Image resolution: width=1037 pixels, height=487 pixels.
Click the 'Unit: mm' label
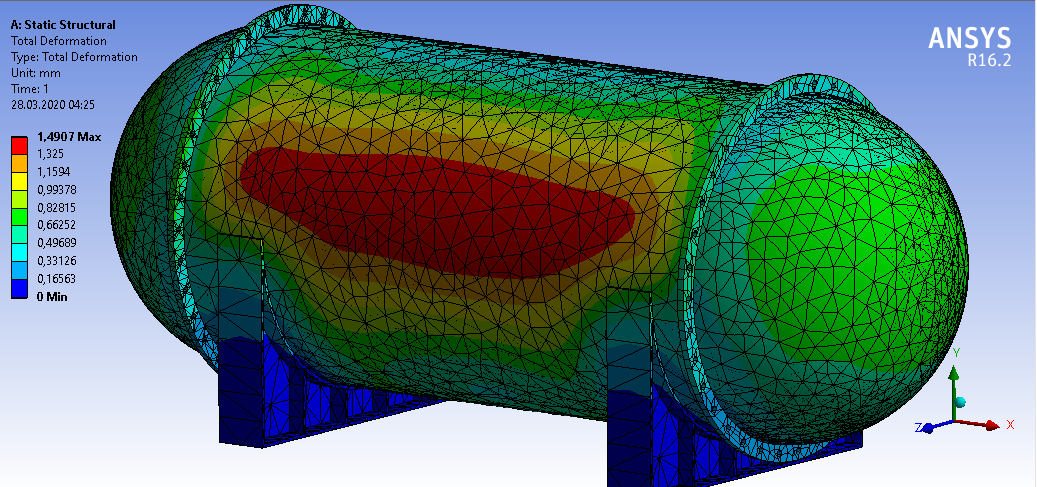35,73
